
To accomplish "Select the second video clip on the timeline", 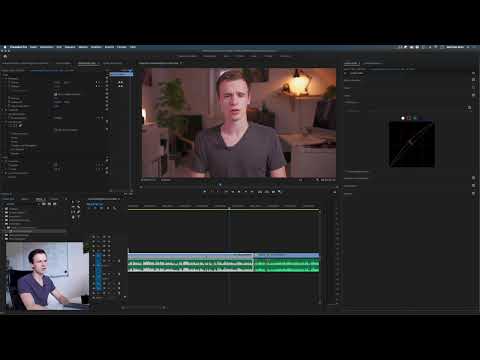I will [x=287, y=255].
